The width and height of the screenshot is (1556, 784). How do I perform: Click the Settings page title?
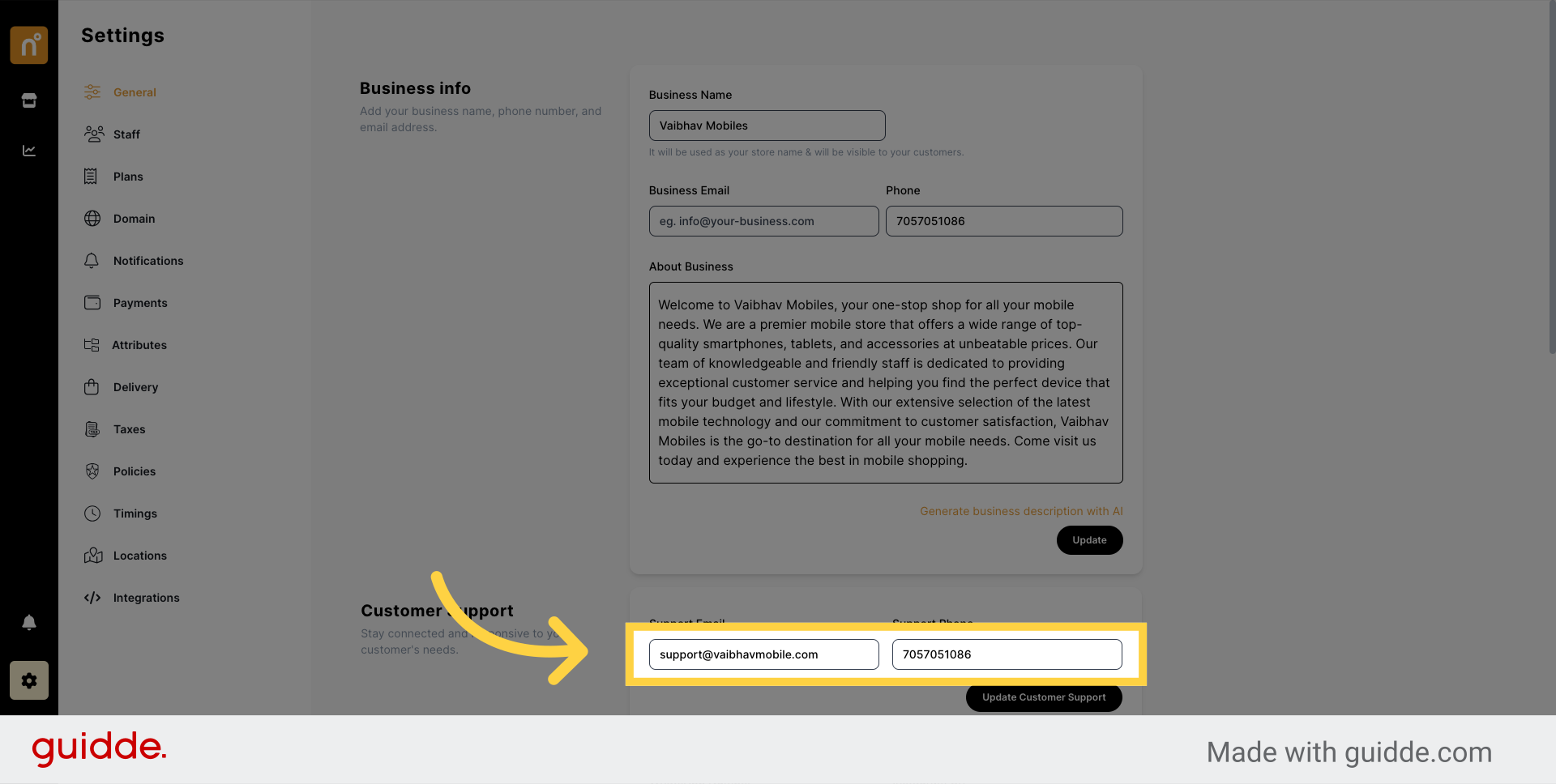pyautogui.click(x=122, y=36)
